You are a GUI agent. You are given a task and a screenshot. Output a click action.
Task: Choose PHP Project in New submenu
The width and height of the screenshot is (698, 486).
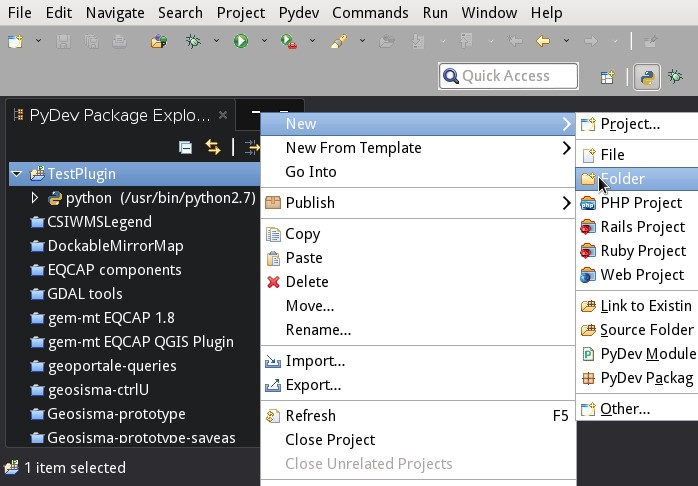[x=637, y=203]
